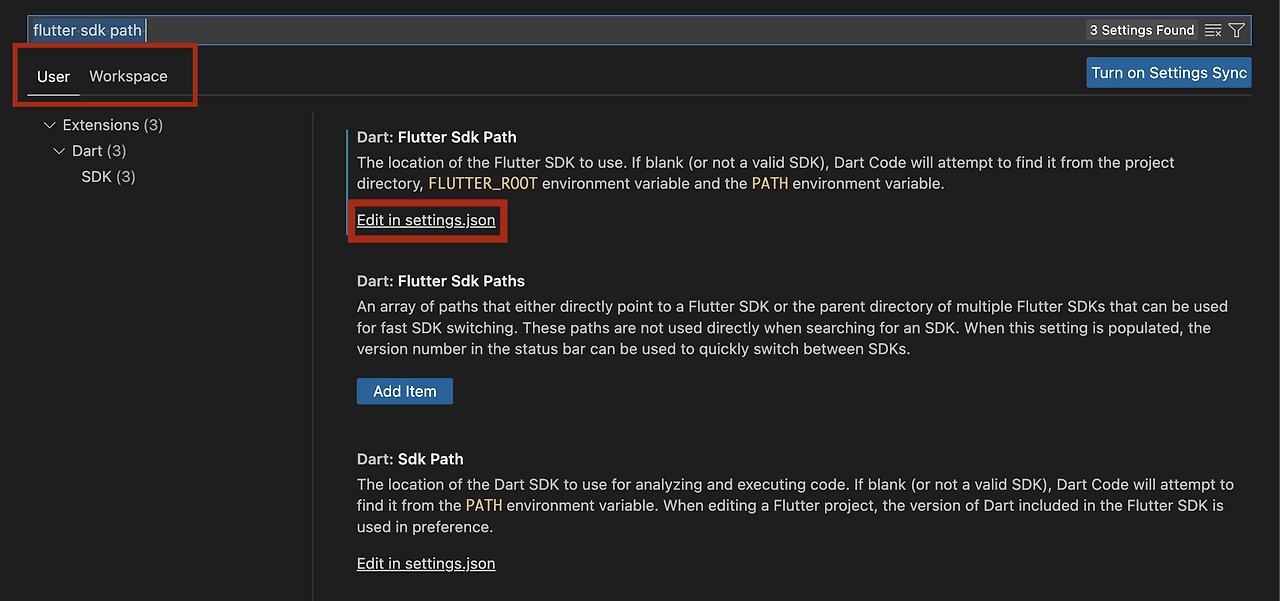Collapse the Dart (3) tree node
Screen dimensions: 1280x601
click(x=59, y=151)
